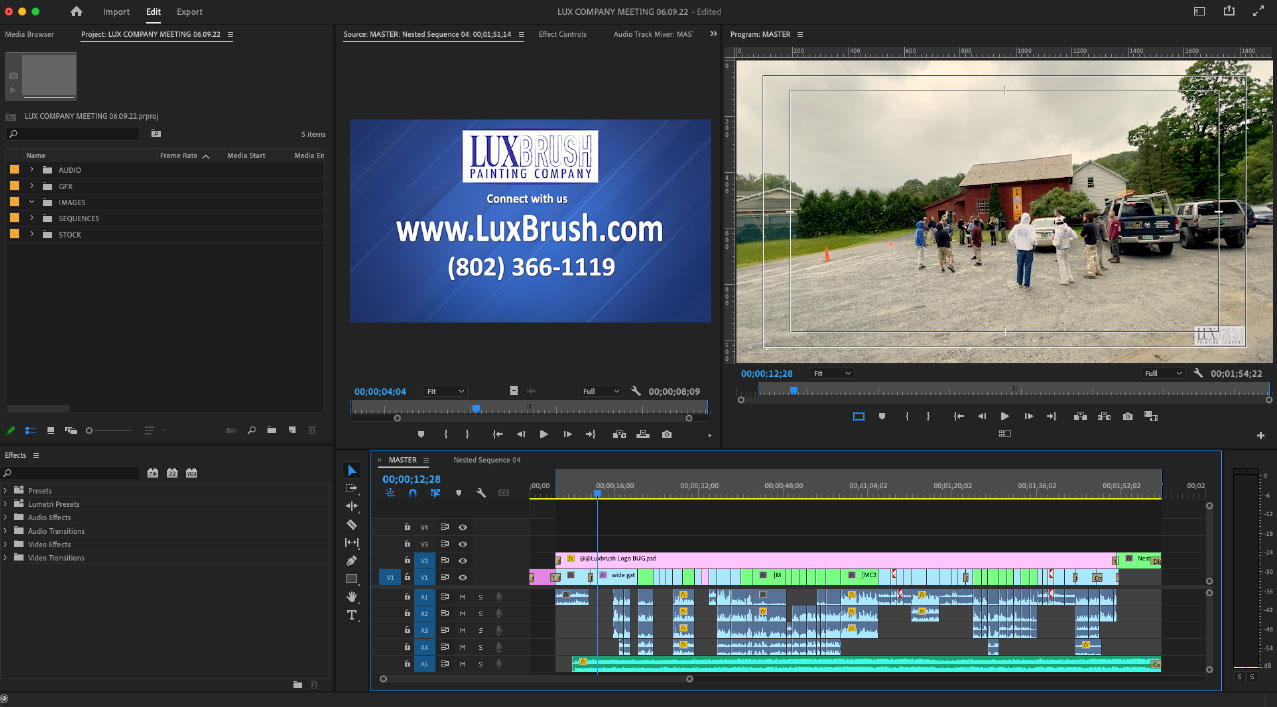The height and width of the screenshot is (708, 1277).
Task: Open the Effect Controls tab
Action: 562,34
